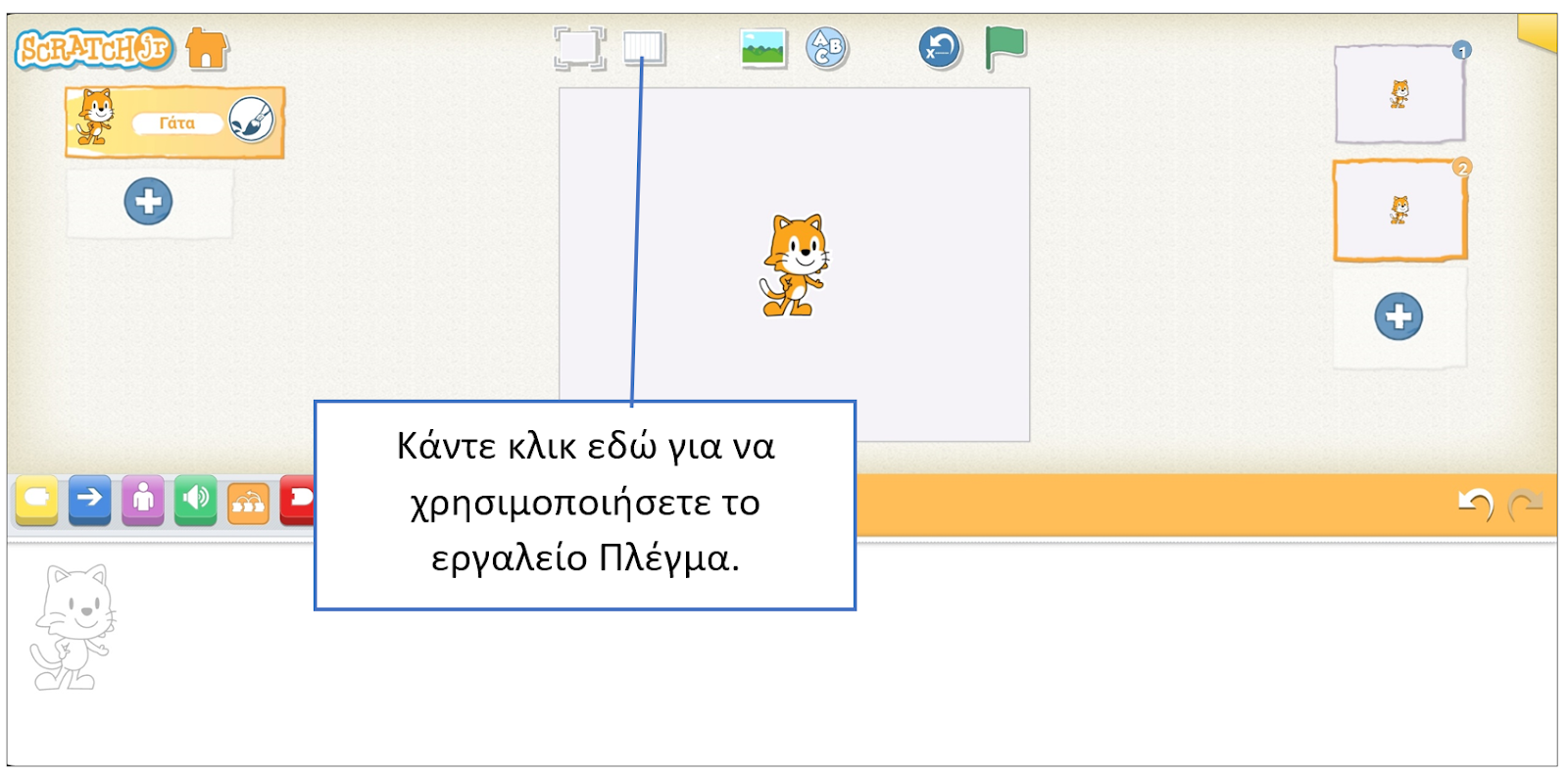Image resolution: width=1568 pixels, height=774 pixels.
Task: Tap the green flag to start scripts
Action: tap(1004, 48)
